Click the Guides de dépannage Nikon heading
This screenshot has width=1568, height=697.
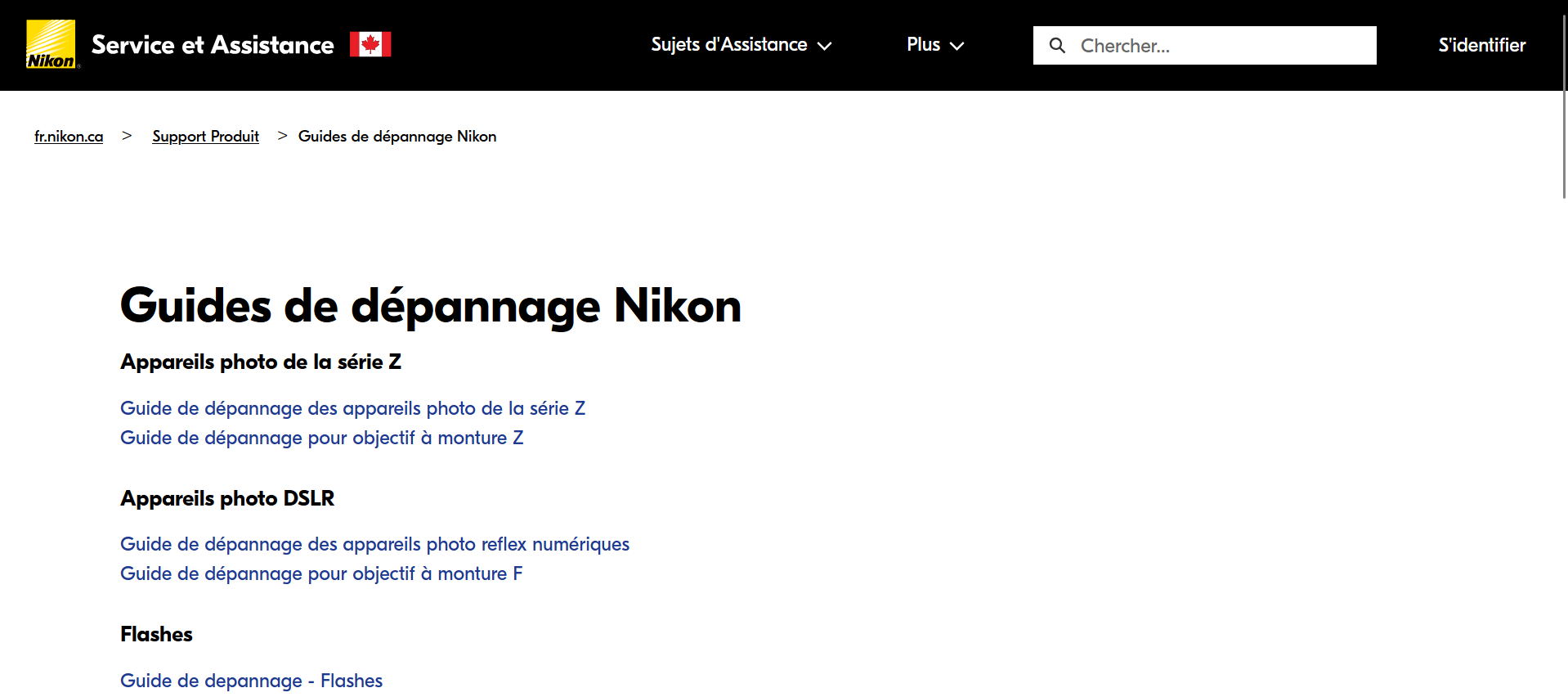430,306
